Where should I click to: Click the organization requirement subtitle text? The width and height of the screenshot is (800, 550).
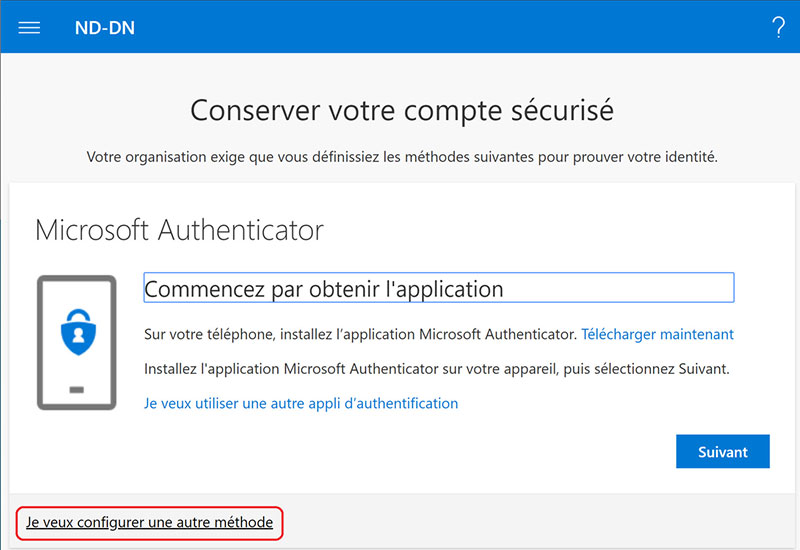point(402,157)
